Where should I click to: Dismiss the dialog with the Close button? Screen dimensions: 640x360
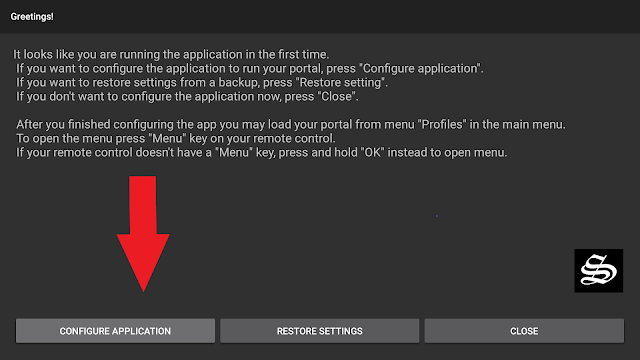point(524,331)
